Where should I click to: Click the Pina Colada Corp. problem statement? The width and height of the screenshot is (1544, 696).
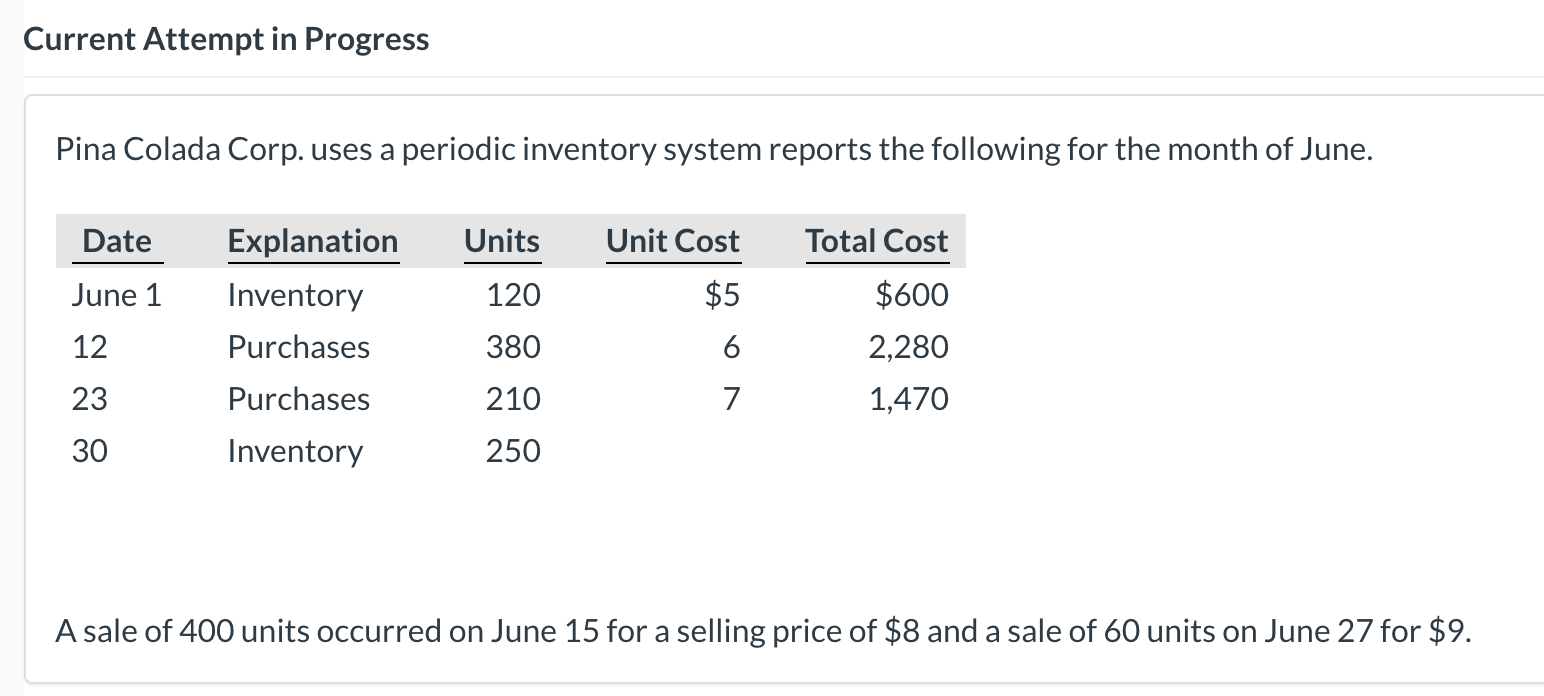tap(715, 150)
